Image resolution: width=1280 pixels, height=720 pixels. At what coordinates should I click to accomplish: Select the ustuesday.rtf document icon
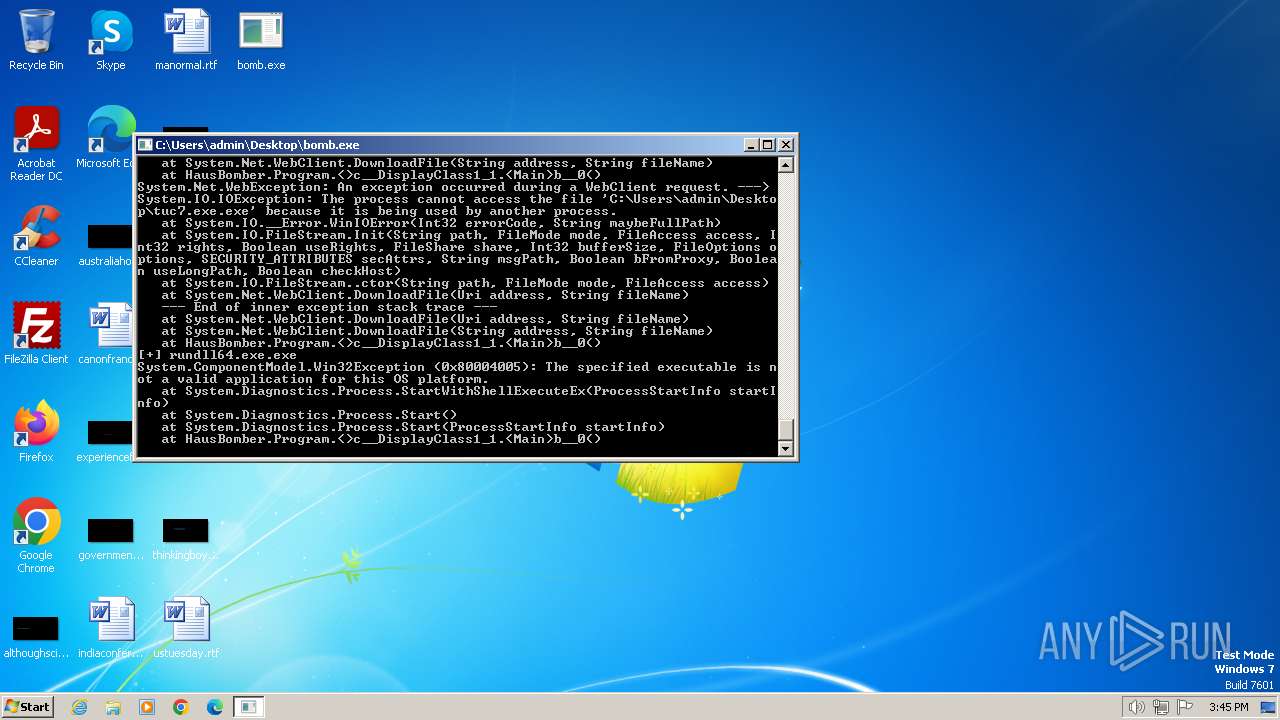coord(186,628)
